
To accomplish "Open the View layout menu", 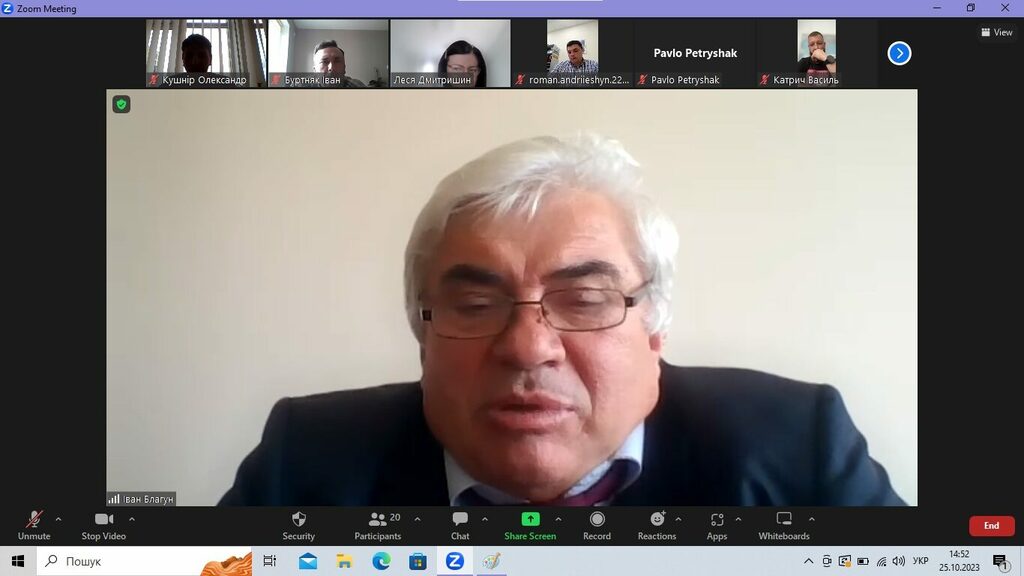I will click(x=997, y=32).
